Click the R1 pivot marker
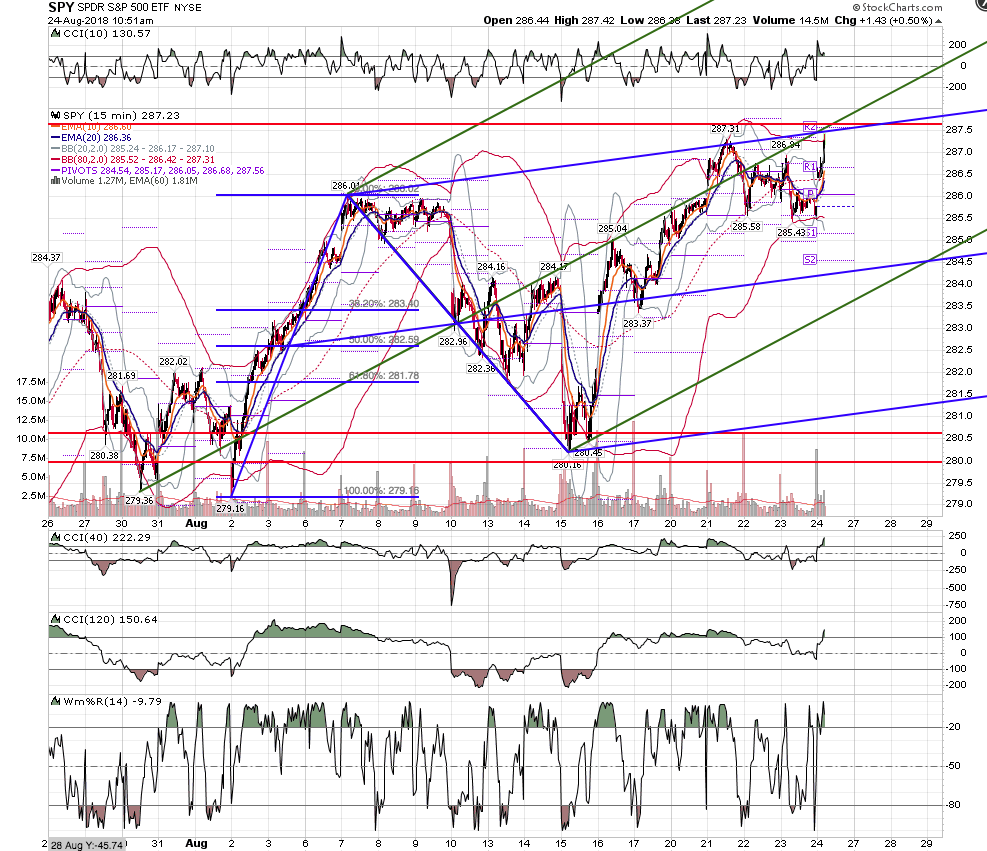This screenshot has width=987, height=851. coord(809,167)
